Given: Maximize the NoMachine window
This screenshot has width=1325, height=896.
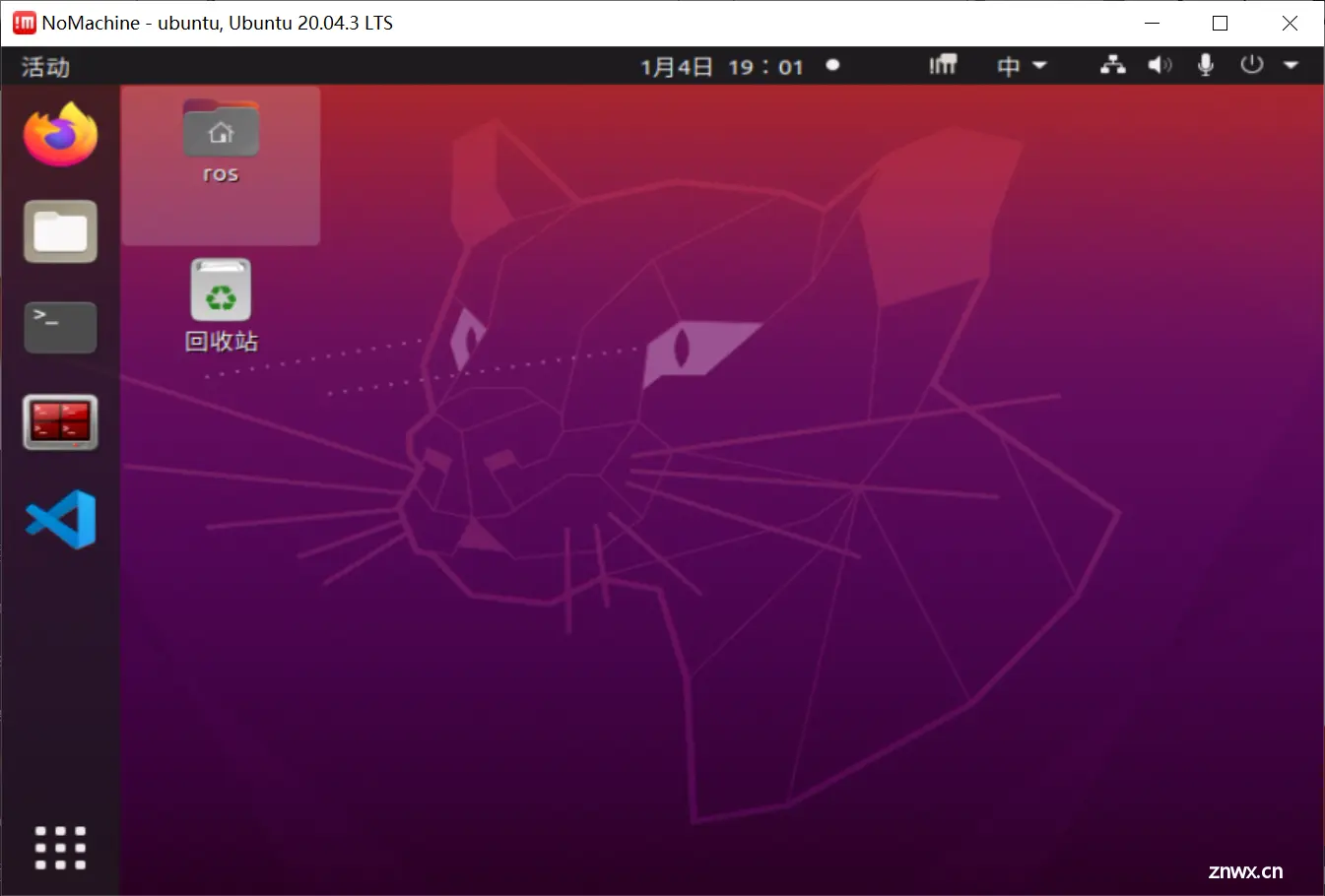Looking at the screenshot, I should [x=1220, y=23].
